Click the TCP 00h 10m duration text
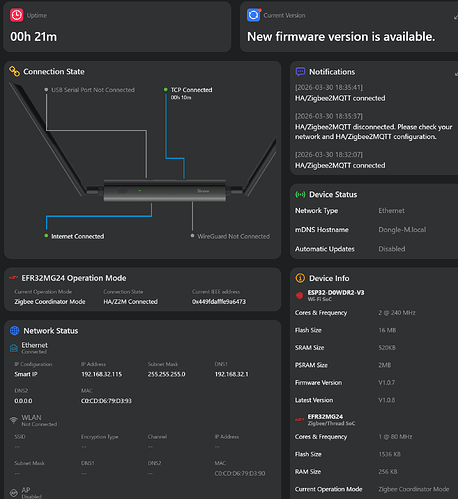The height and width of the screenshot is (499, 458). click(x=181, y=97)
